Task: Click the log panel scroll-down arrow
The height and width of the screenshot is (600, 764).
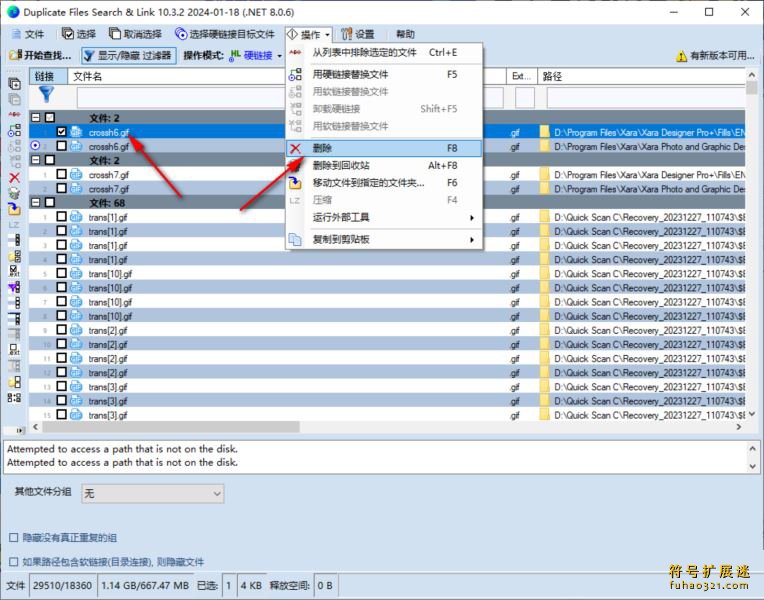Action: click(x=752, y=466)
